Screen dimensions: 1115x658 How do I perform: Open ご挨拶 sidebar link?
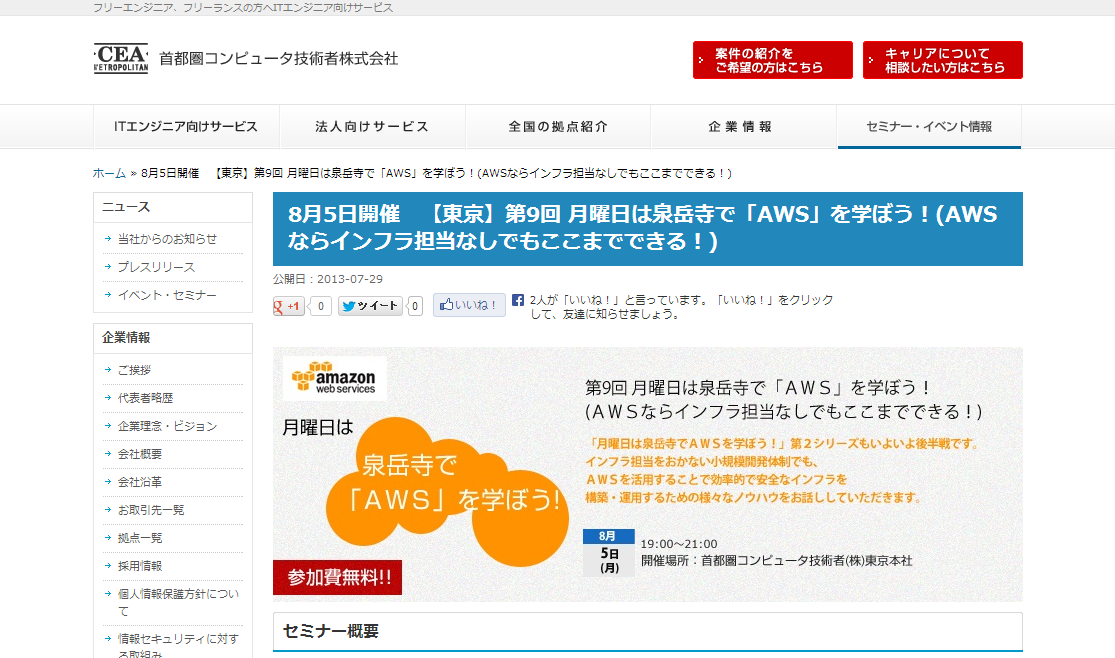pos(134,370)
